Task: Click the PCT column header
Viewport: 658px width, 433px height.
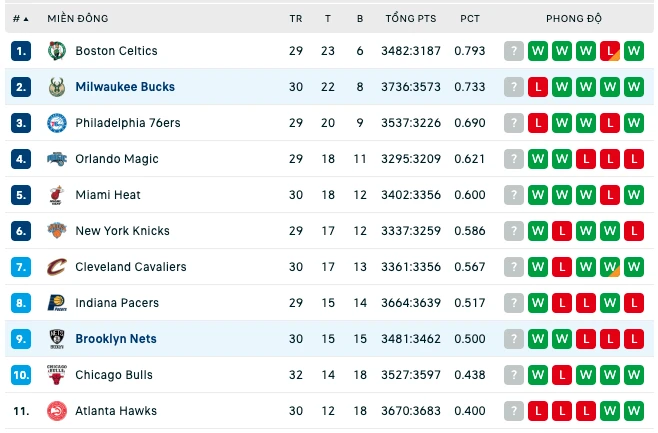Action: (x=470, y=18)
